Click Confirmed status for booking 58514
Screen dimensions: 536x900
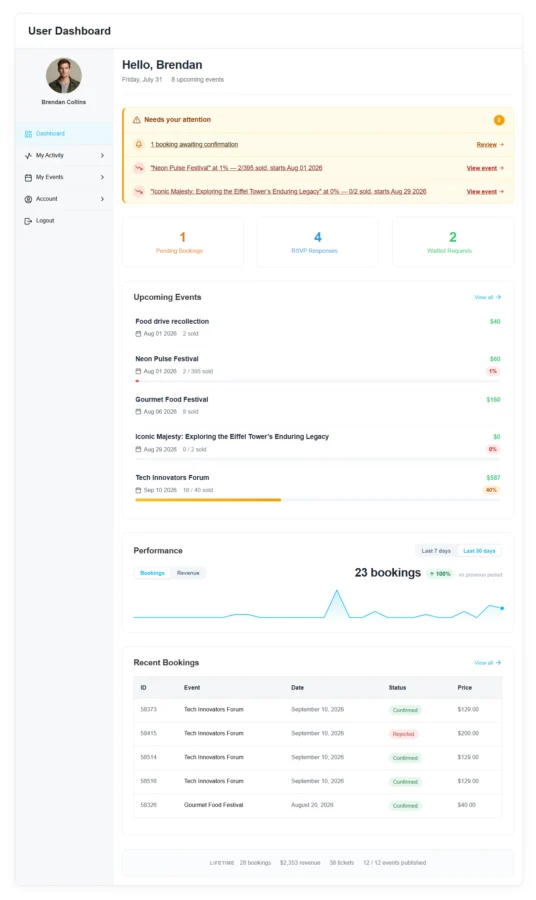coord(405,758)
